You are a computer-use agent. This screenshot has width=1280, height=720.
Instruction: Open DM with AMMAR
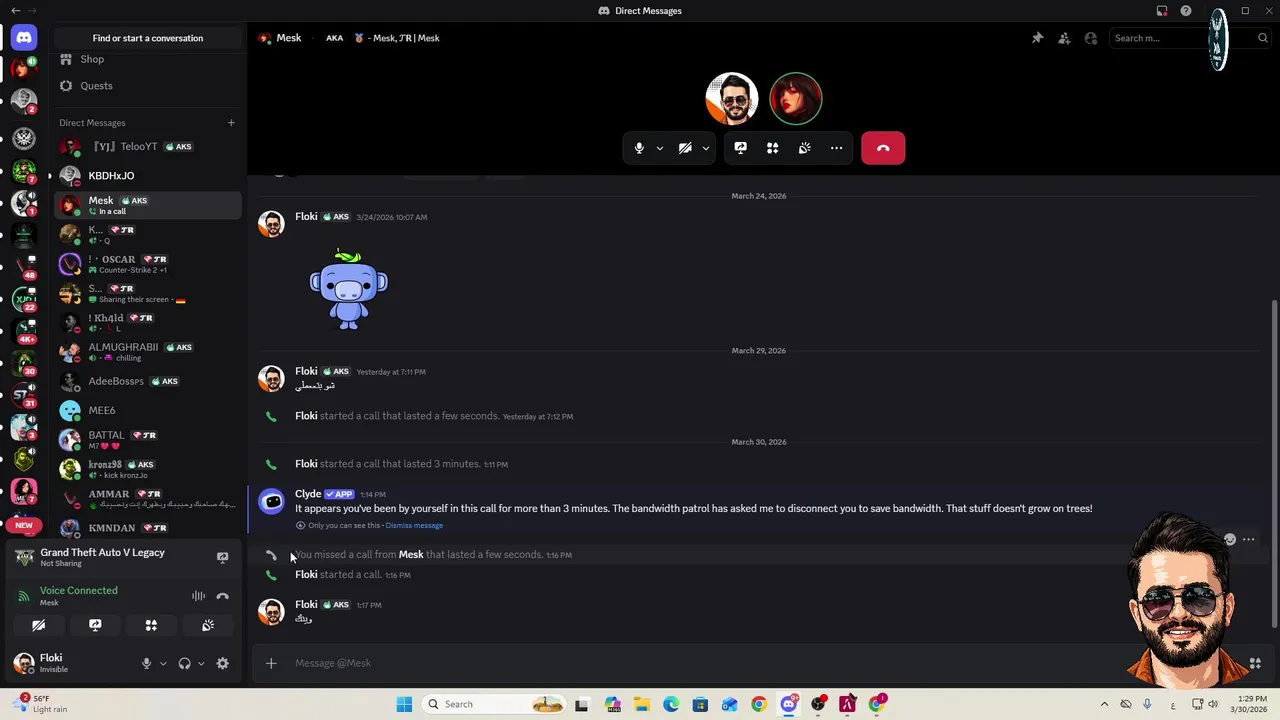tap(148, 498)
